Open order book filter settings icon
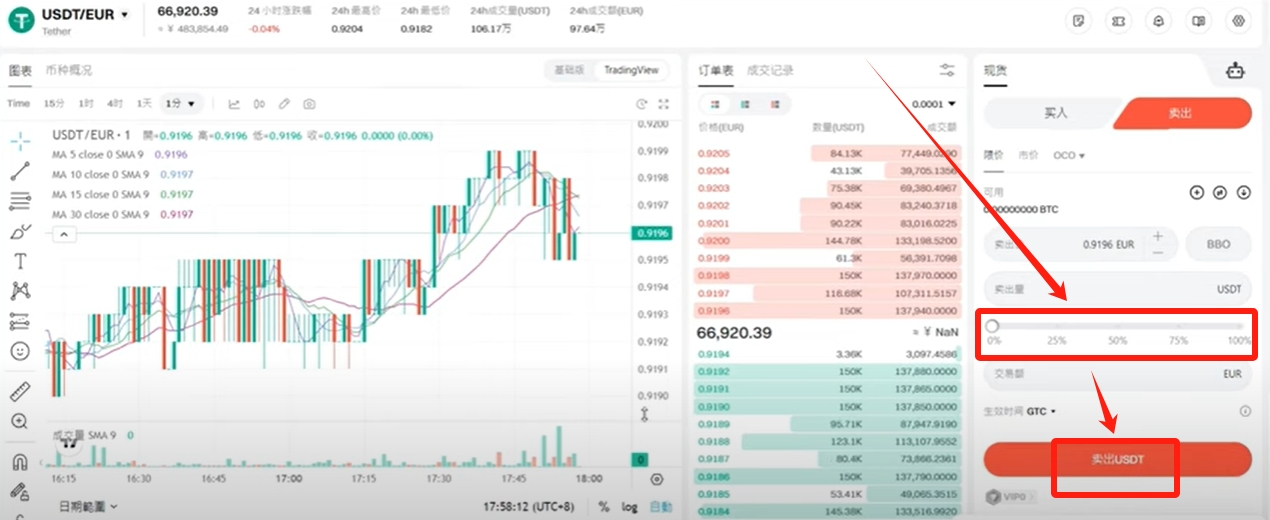Screen dimensions: 1270x520 (x=947, y=70)
